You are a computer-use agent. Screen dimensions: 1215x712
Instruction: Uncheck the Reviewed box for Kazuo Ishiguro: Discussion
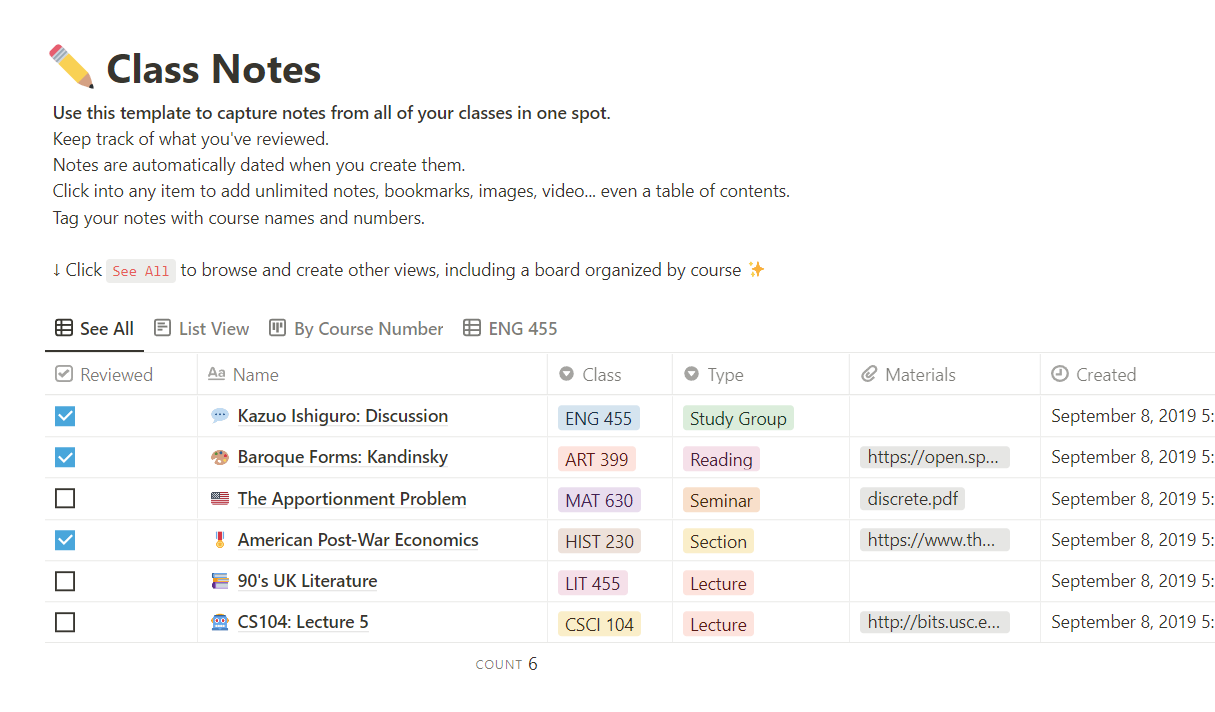[64, 415]
